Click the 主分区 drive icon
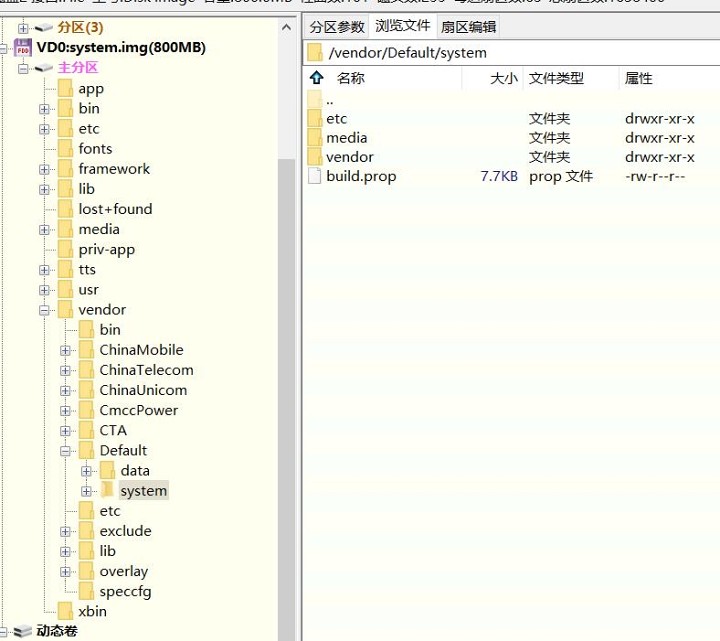This screenshot has width=720, height=641. point(44,68)
